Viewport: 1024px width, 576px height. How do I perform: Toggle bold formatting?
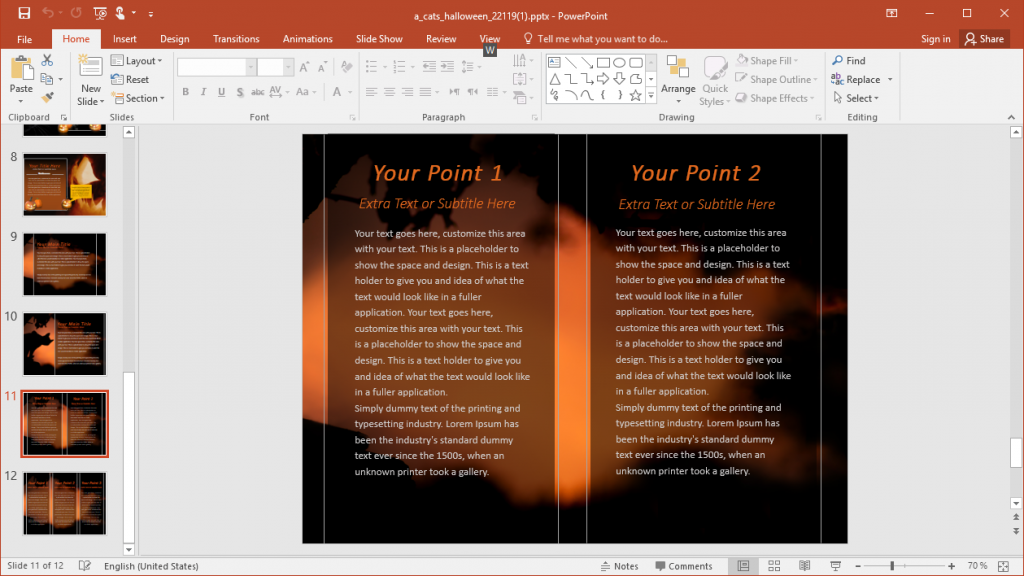pos(185,91)
